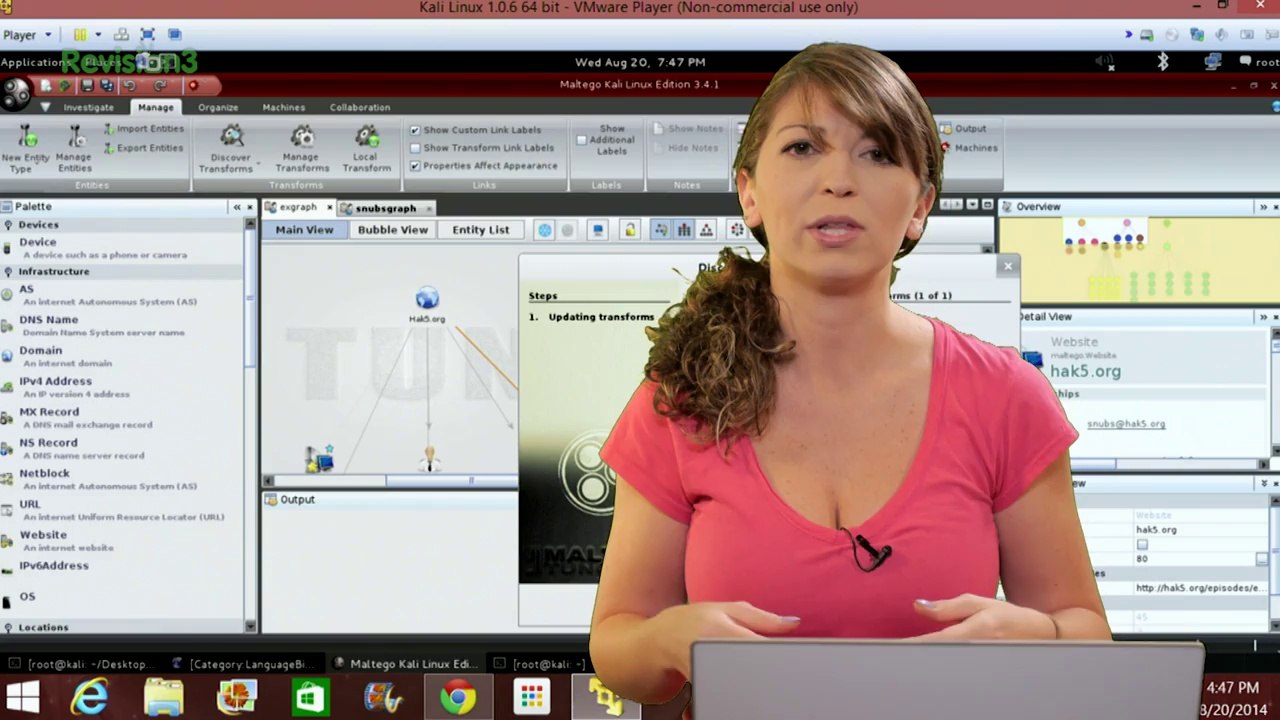Click the bar chart layout icon

coord(684,230)
